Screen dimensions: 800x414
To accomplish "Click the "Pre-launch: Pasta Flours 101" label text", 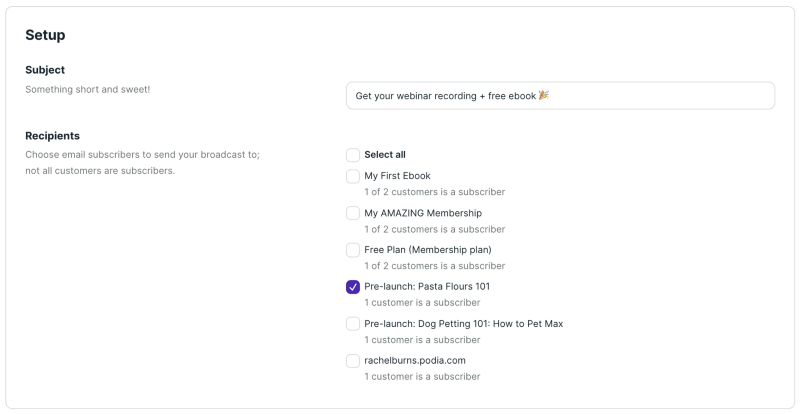I will [x=427, y=287].
